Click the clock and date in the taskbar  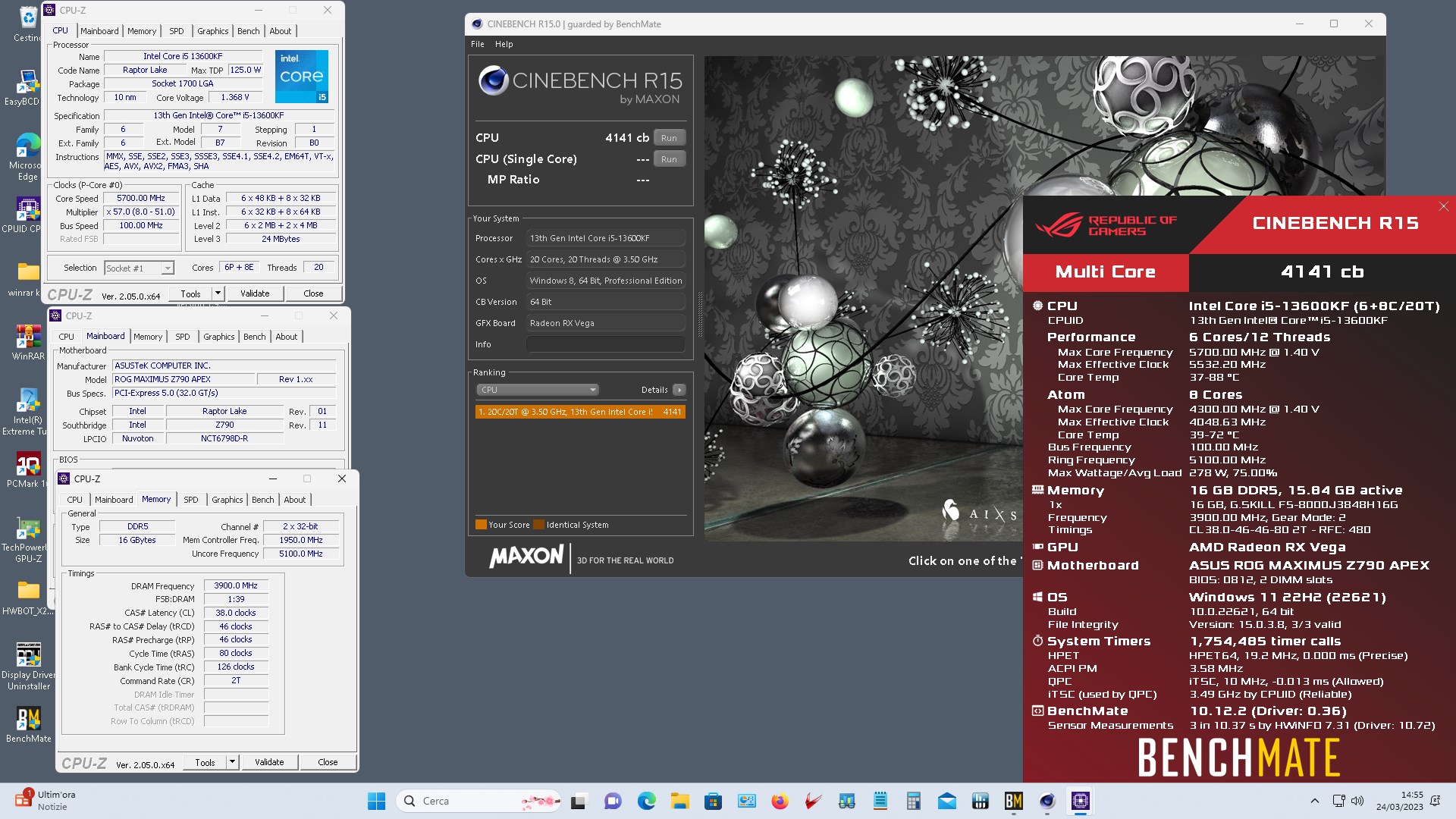(1400, 801)
